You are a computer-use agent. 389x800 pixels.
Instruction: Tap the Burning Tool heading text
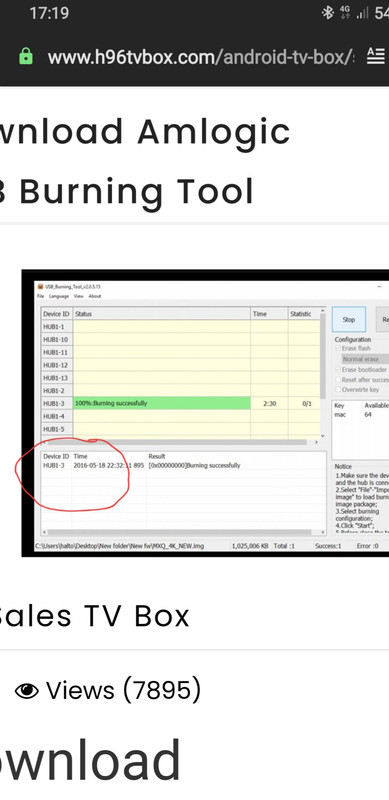click(x=136, y=192)
